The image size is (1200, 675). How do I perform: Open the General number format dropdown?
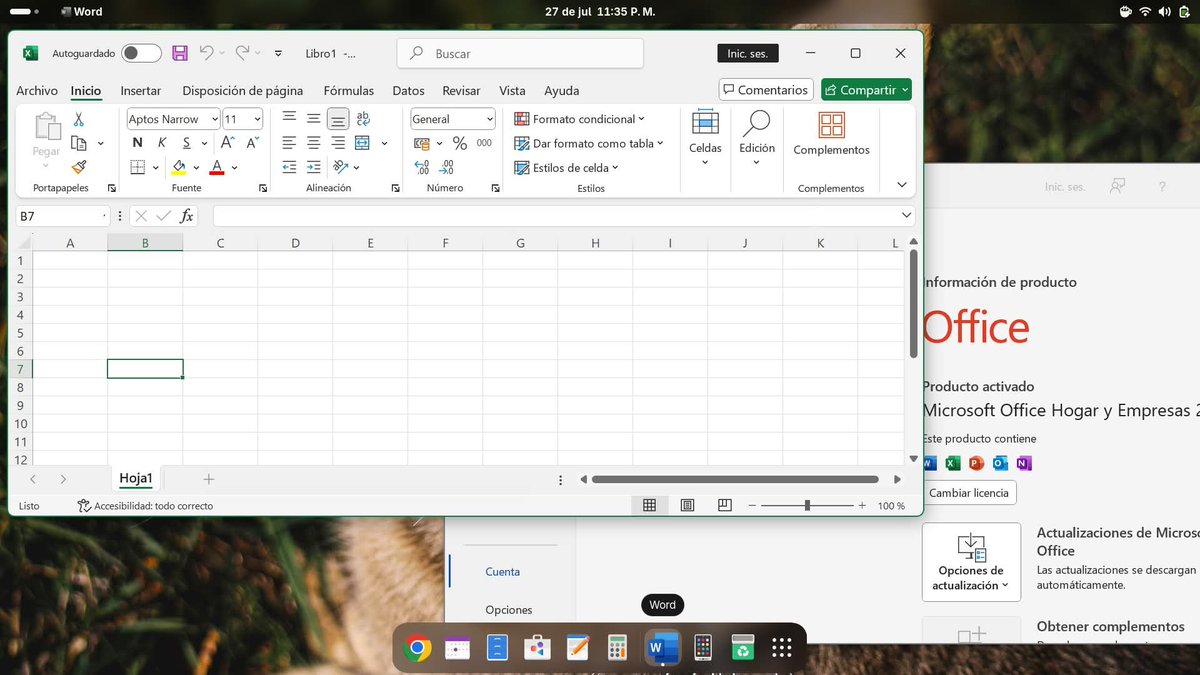coord(490,119)
